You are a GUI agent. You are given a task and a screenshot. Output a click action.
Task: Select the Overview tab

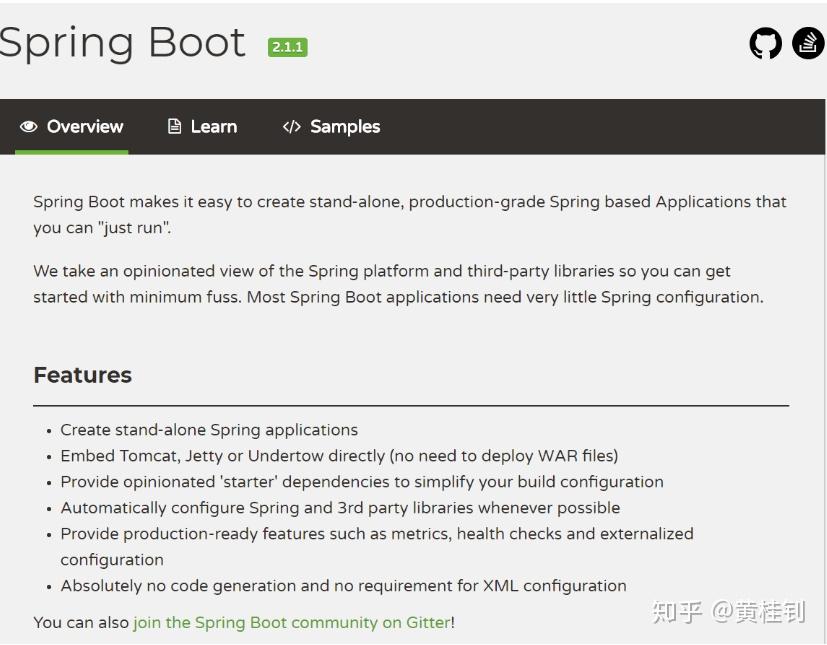point(84,126)
